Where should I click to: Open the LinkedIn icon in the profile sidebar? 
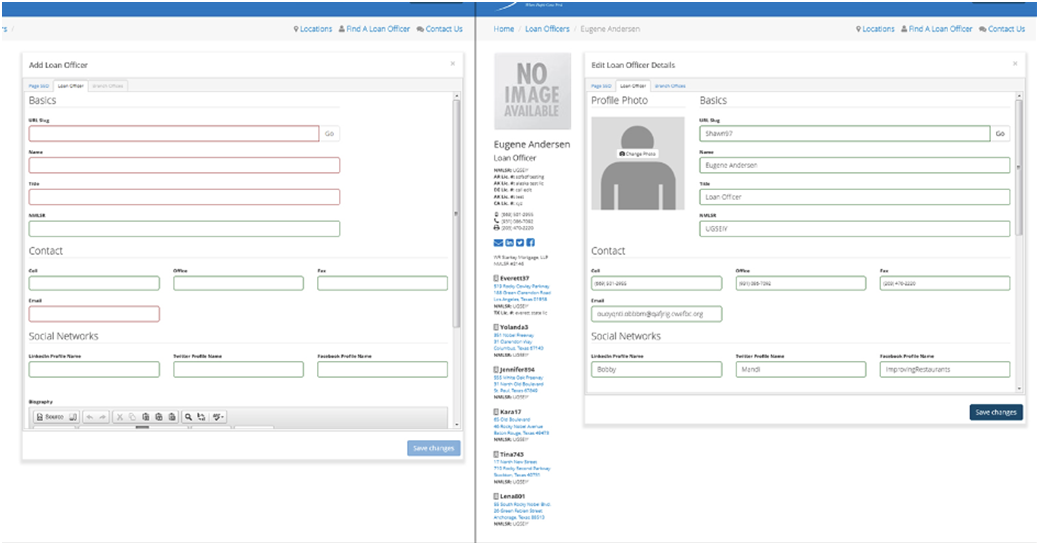point(509,243)
